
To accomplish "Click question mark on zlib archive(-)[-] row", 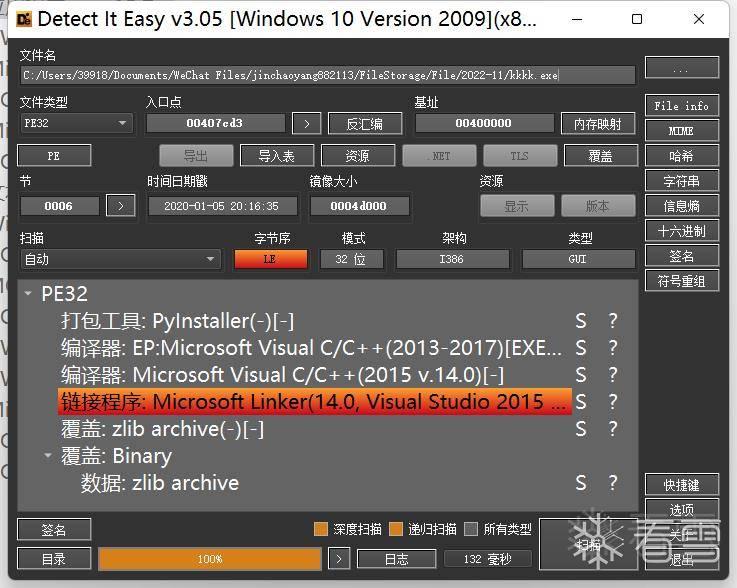I will 612,429.
